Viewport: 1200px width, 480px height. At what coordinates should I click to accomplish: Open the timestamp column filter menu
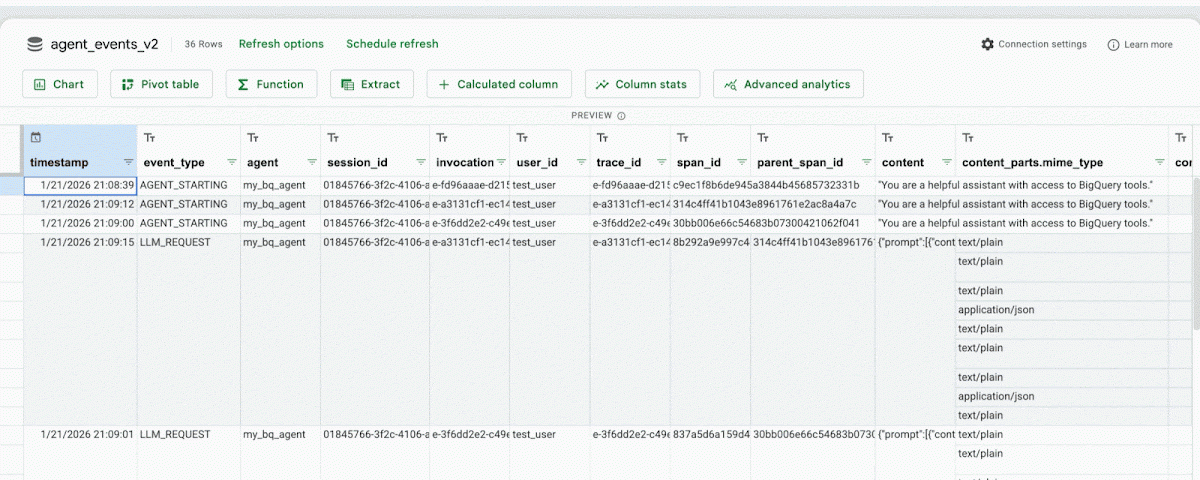pyautogui.click(x=128, y=162)
